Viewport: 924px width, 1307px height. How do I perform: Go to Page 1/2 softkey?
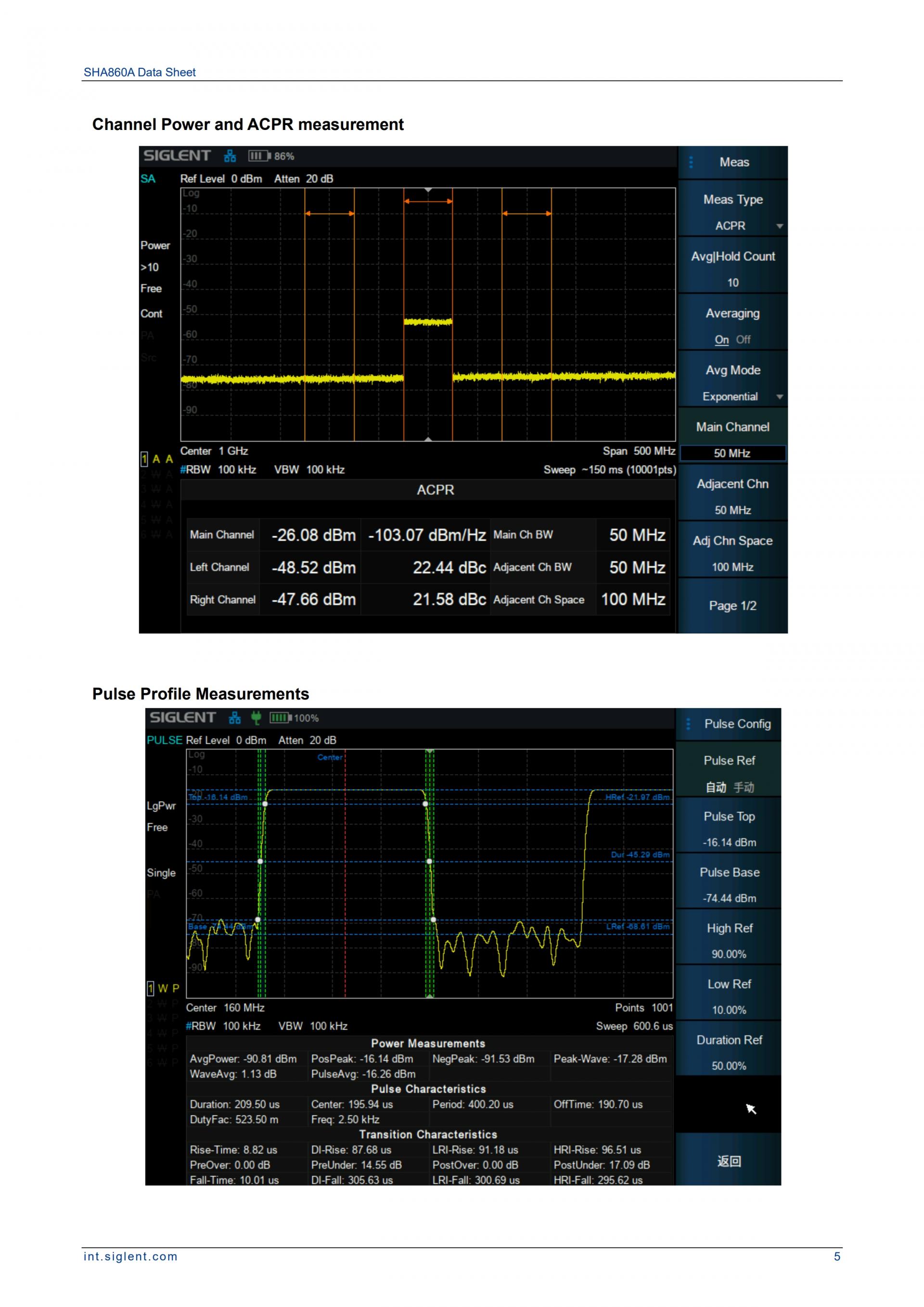(732, 606)
